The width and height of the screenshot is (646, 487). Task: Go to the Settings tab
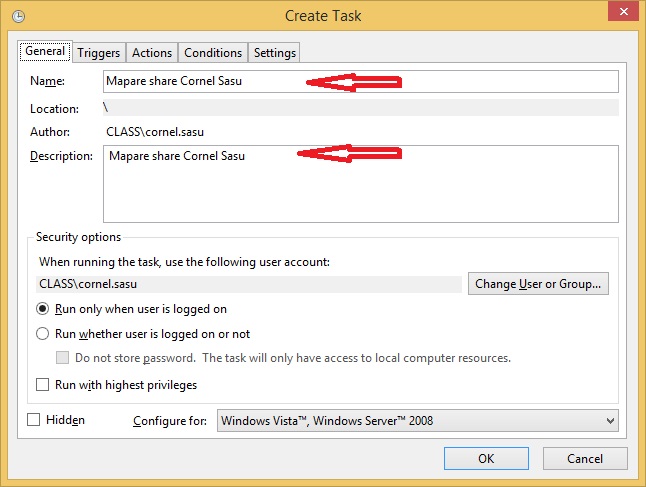click(x=274, y=53)
